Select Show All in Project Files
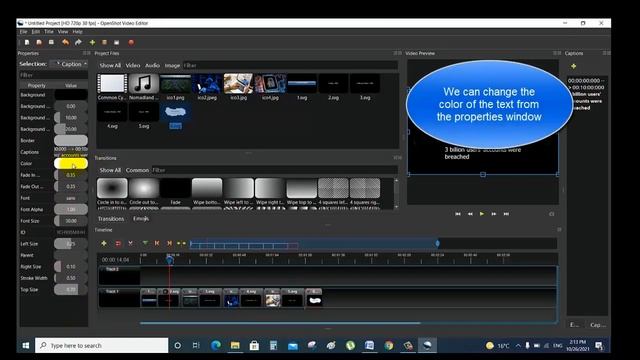The width and height of the screenshot is (640, 360). (110, 65)
